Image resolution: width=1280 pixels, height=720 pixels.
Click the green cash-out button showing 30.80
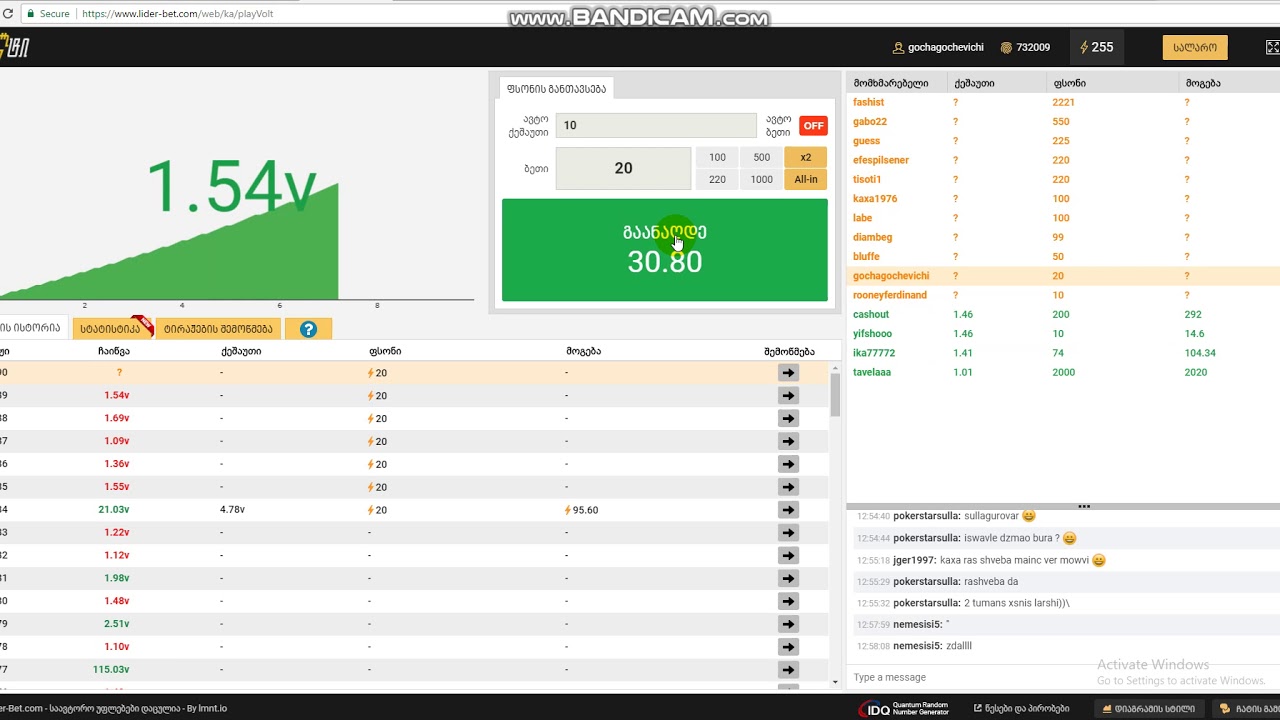pyautogui.click(x=665, y=250)
